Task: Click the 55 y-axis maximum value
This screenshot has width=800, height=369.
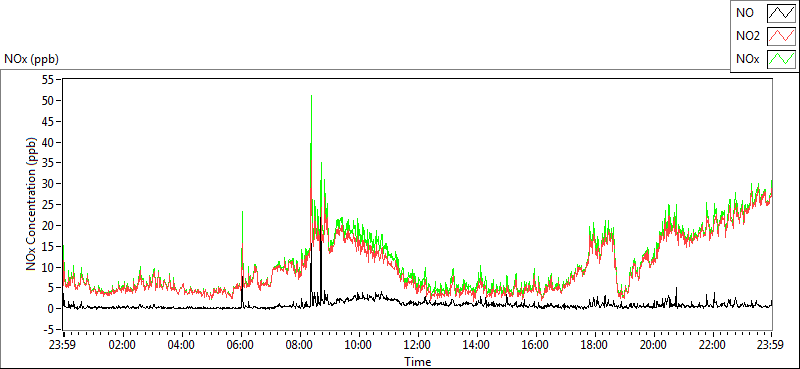Action: [x=47, y=80]
